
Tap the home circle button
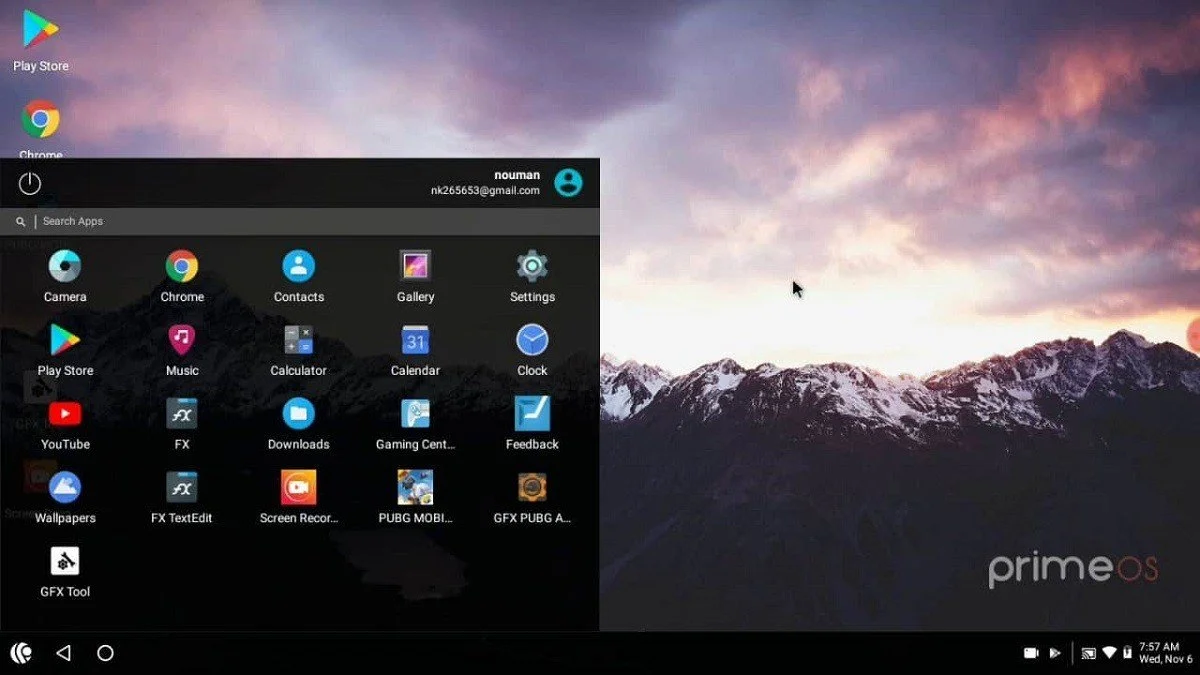(105, 653)
